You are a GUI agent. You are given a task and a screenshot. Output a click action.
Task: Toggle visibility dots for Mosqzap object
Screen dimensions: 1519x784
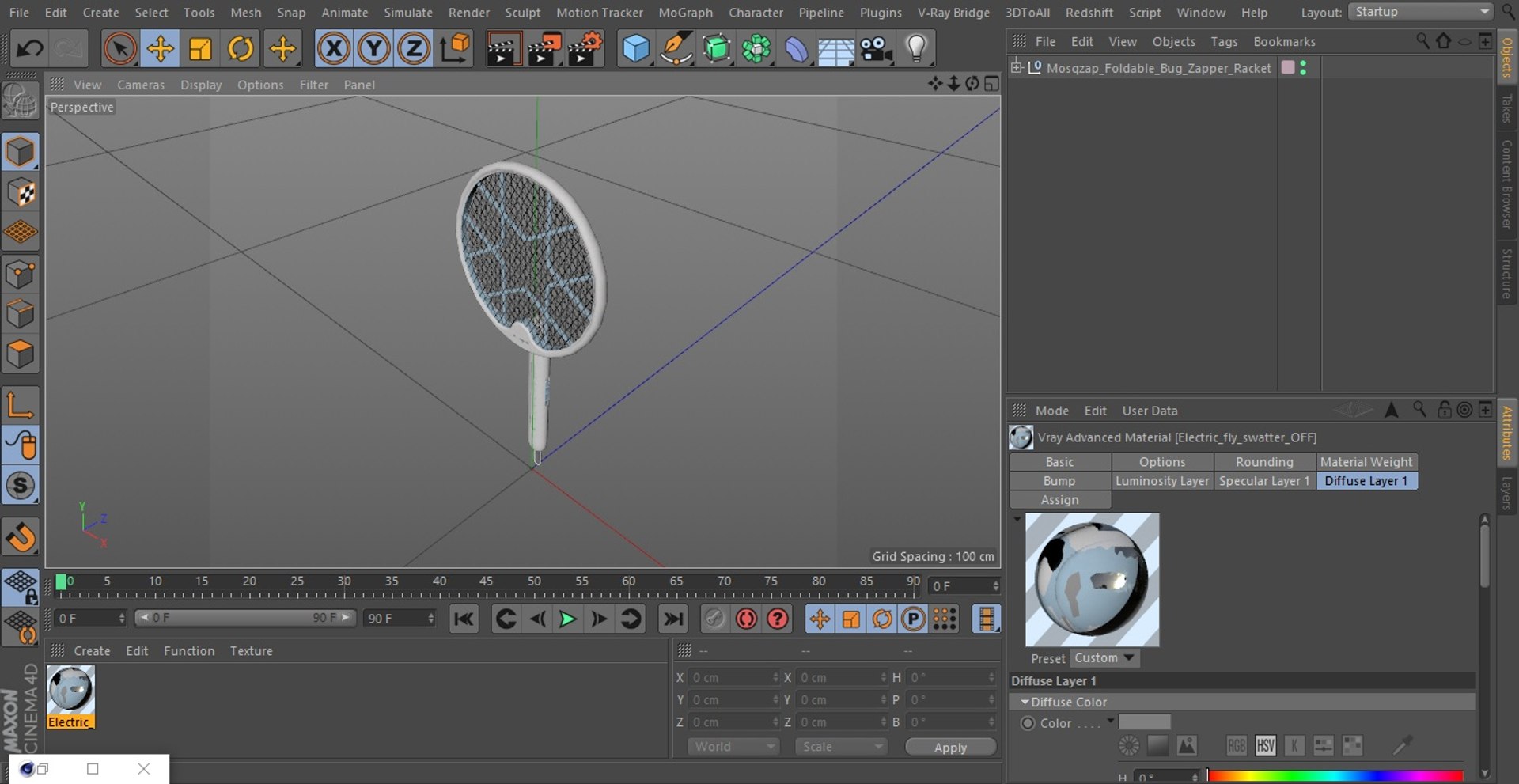click(x=1303, y=68)
